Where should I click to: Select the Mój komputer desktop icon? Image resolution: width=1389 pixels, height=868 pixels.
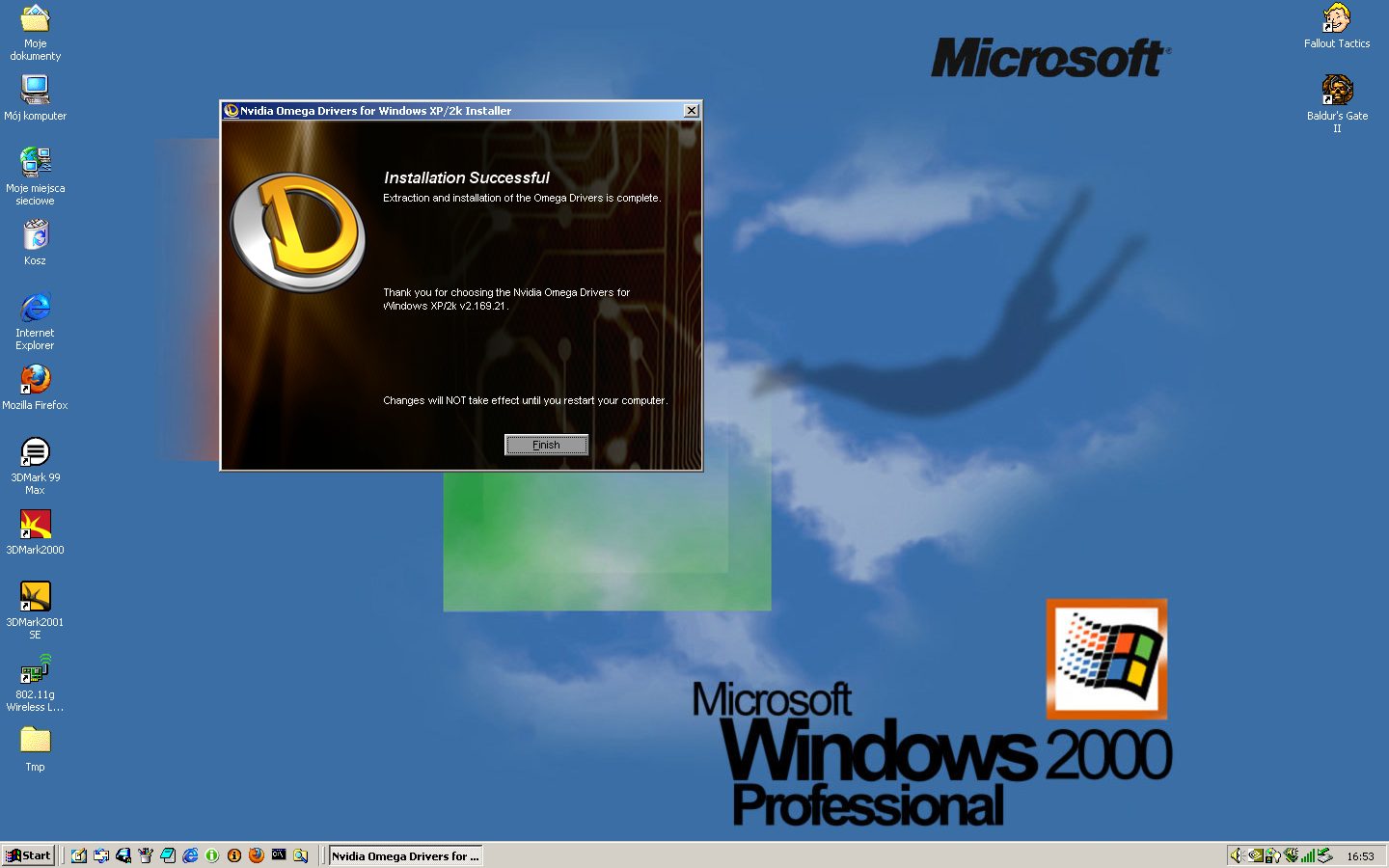click(x=36, y=91)
